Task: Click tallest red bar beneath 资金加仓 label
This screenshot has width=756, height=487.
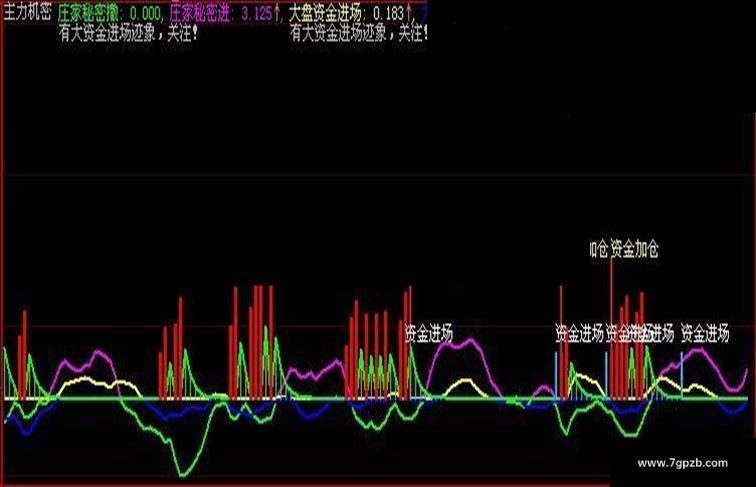Action: click(x=611, y=329)
